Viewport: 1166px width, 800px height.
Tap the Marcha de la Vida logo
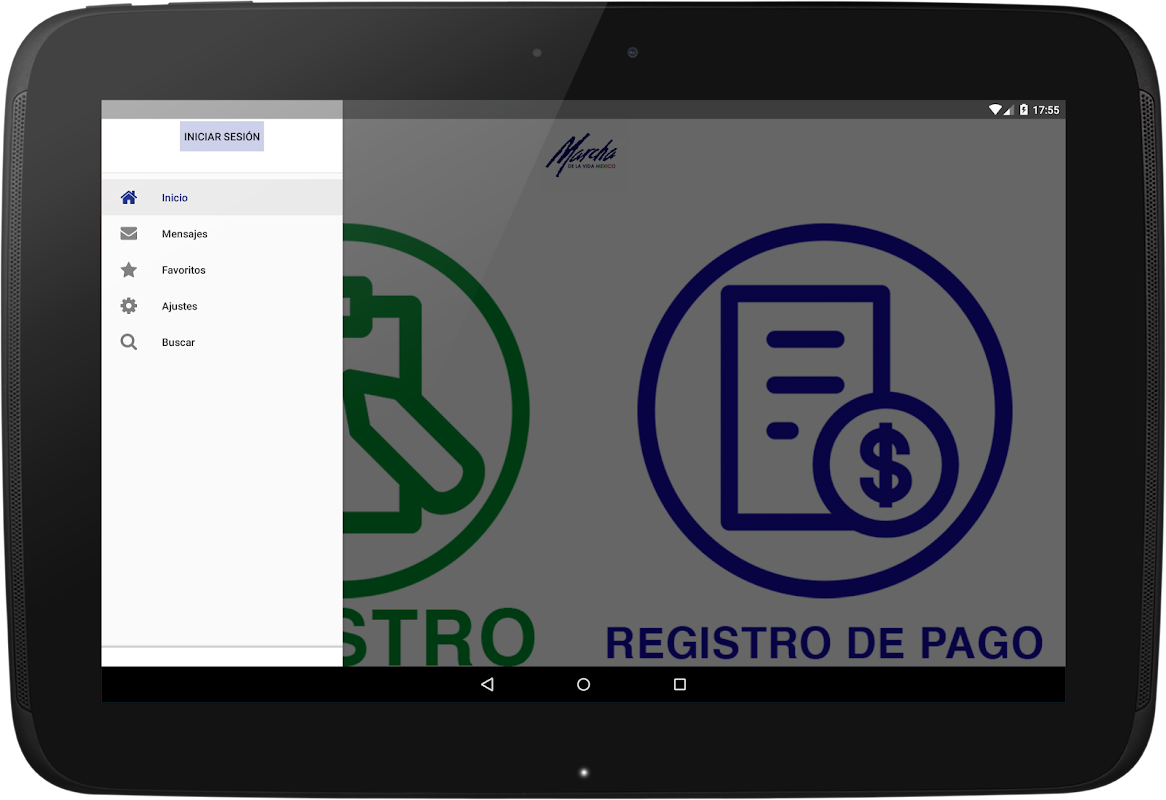[582, 154]
